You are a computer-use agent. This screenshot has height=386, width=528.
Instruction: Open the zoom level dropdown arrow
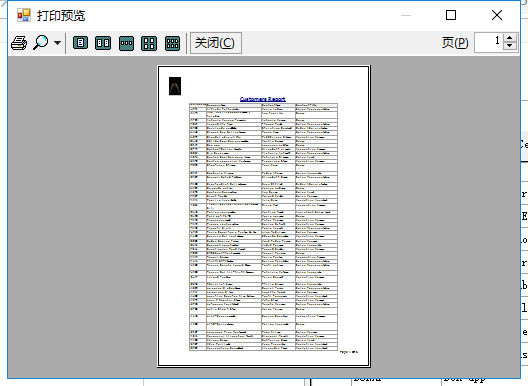tap(58, 43)
